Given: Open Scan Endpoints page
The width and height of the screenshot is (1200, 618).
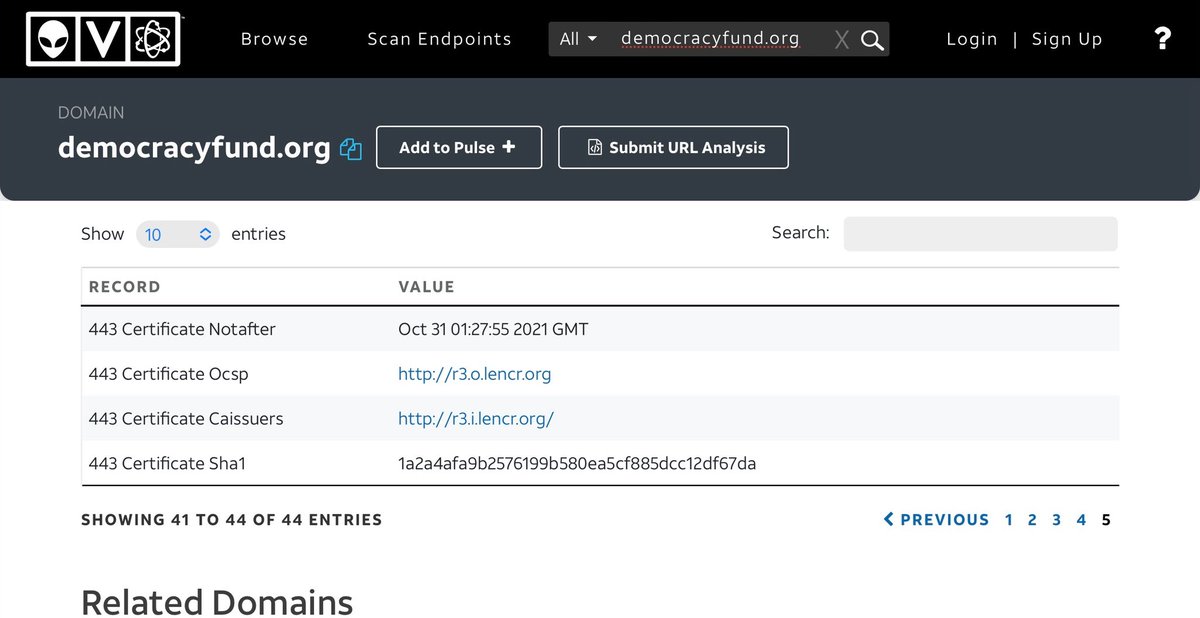Looking at the screenshot, I should click(x=439, y=39).
